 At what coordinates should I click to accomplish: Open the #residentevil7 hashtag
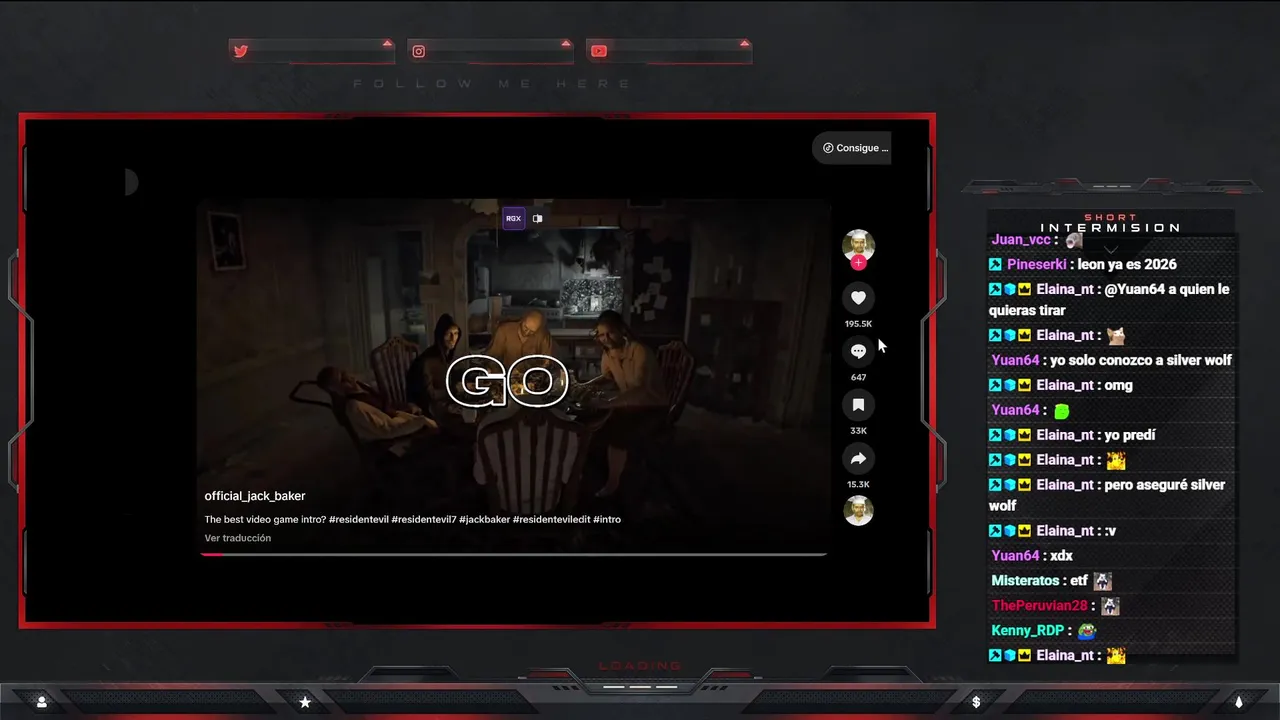pos(424,519)
